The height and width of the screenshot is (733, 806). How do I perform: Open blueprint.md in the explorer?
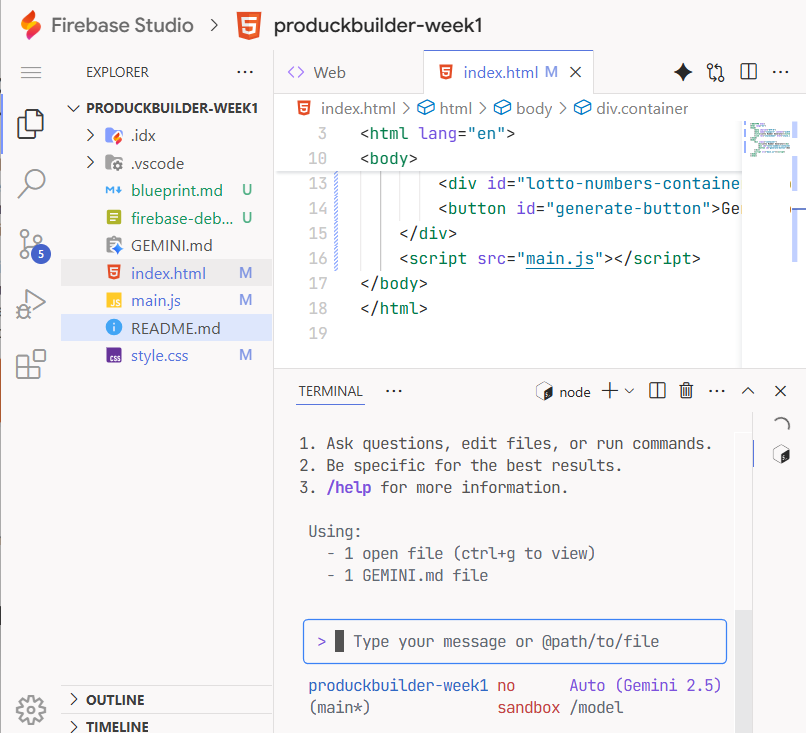tap(167, 190)
